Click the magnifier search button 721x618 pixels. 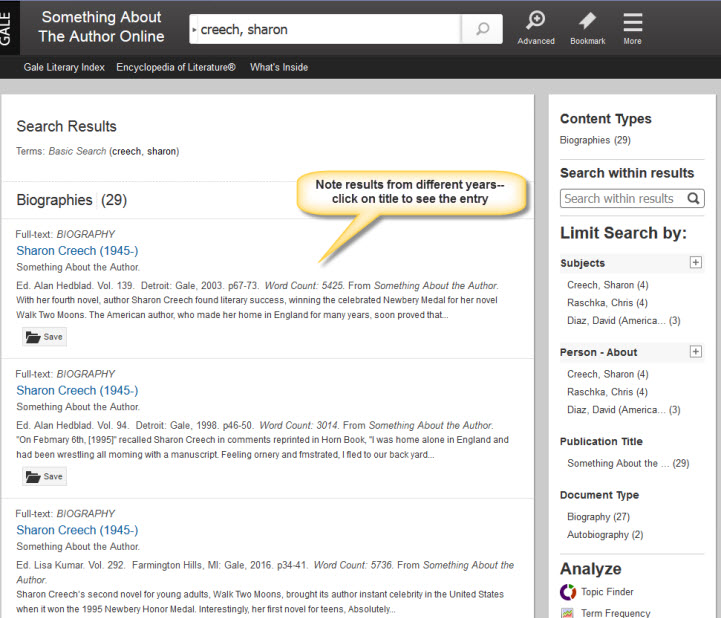pyautogui.click(x=482, y=29)
